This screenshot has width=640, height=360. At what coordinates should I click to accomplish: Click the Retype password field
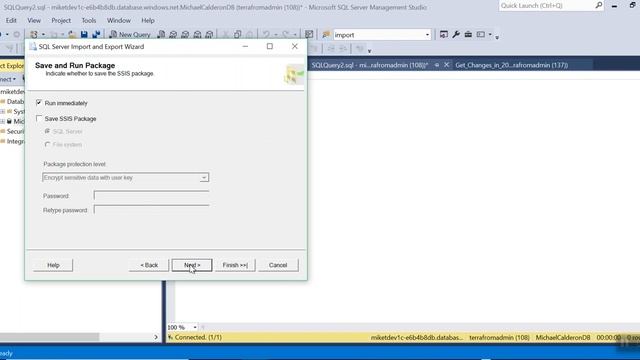pyautogui.click(x=151, y=210)
